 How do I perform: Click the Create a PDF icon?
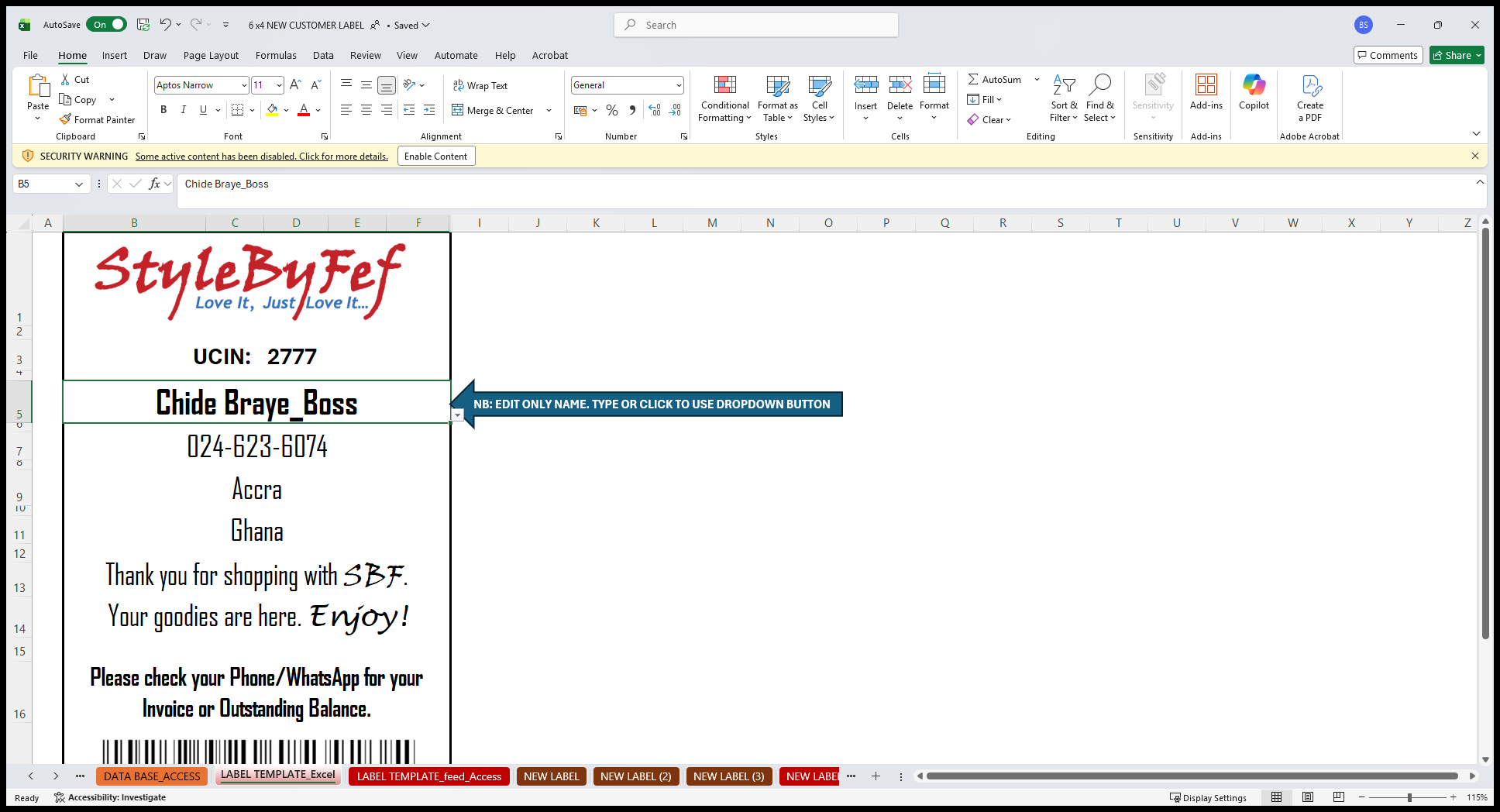click(x=1310, y=86)
